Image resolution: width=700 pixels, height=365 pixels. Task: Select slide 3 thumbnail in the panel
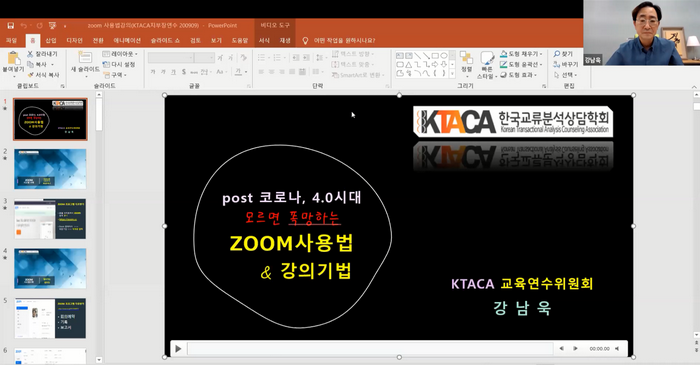(50, 219)
